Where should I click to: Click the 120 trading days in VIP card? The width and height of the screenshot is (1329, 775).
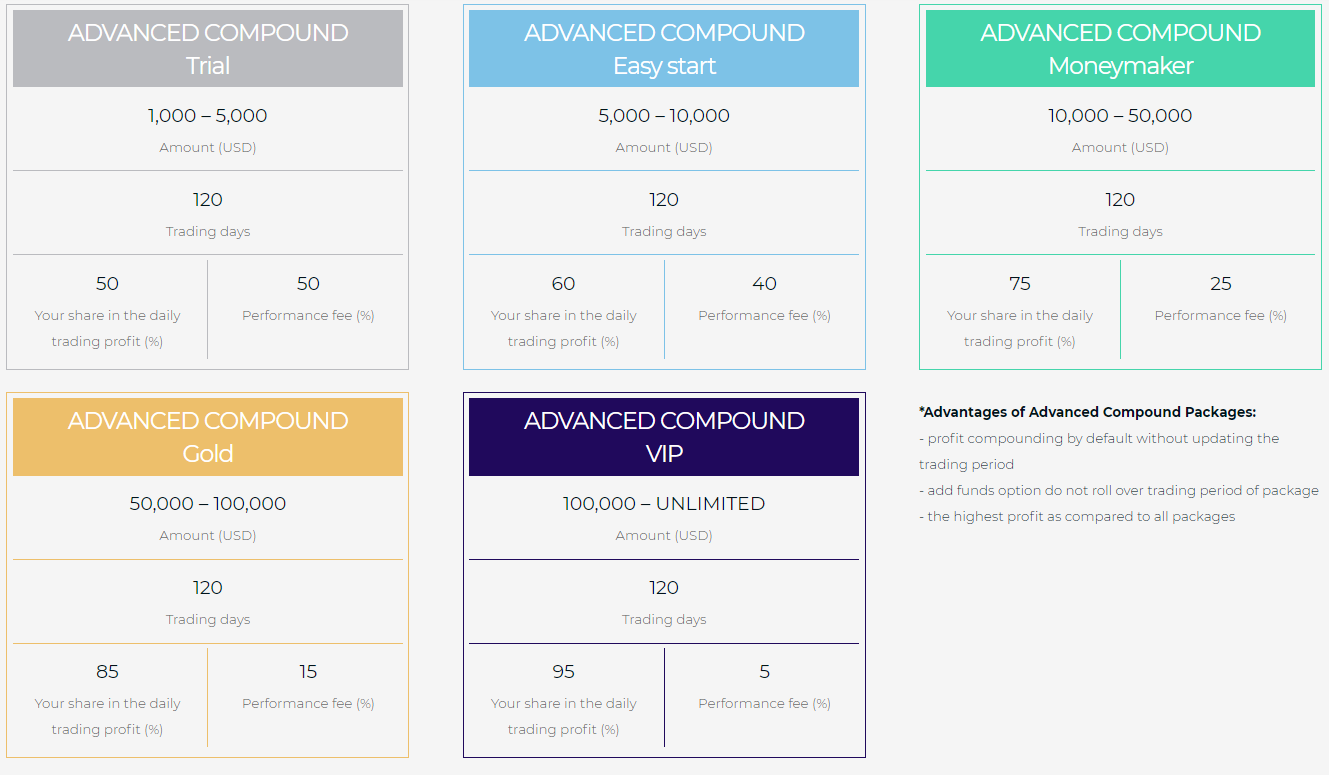[664, 588]
